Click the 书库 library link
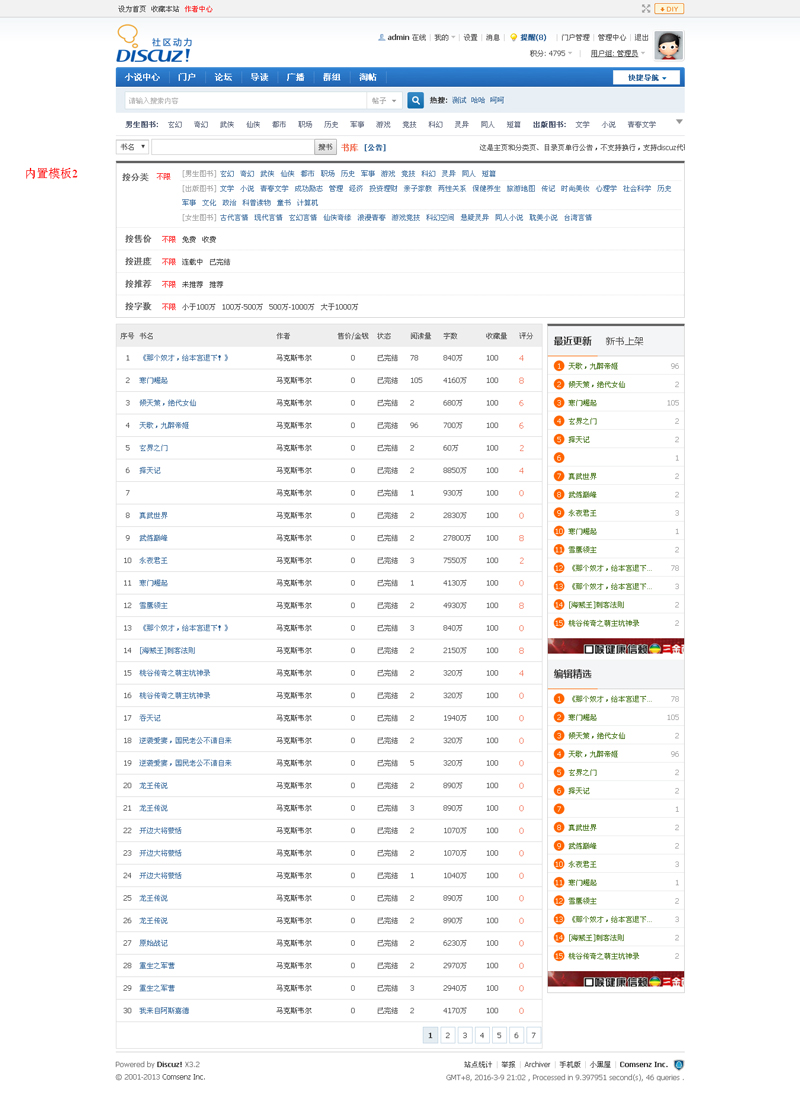800x1113 pixels. click(349, 148)
